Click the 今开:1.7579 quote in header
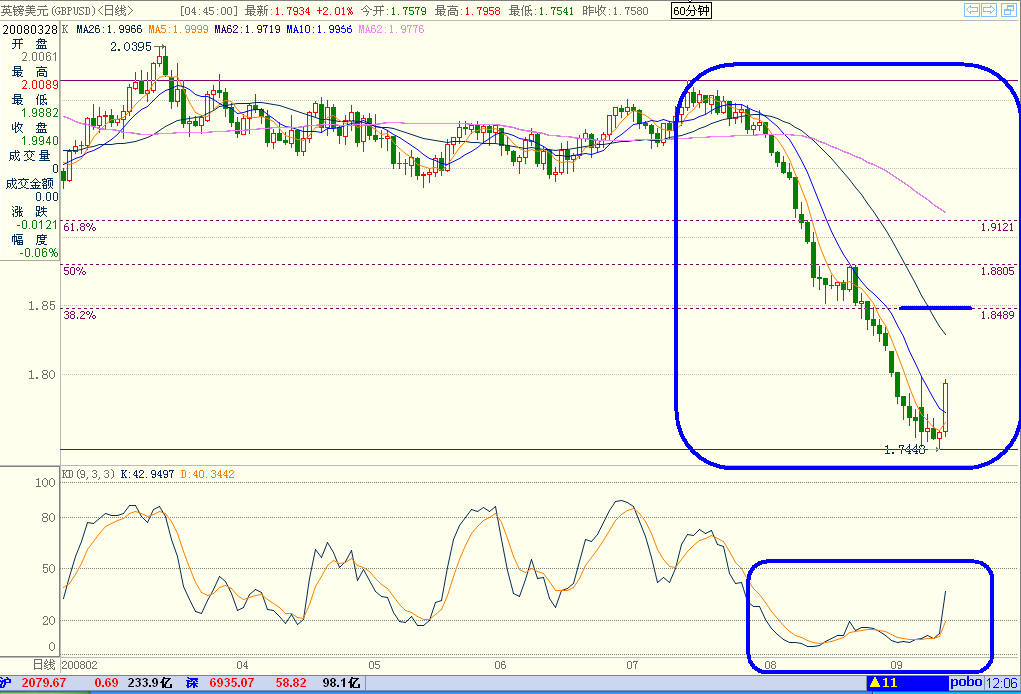This screenshot has width=1021, height=694. point(393,10)
